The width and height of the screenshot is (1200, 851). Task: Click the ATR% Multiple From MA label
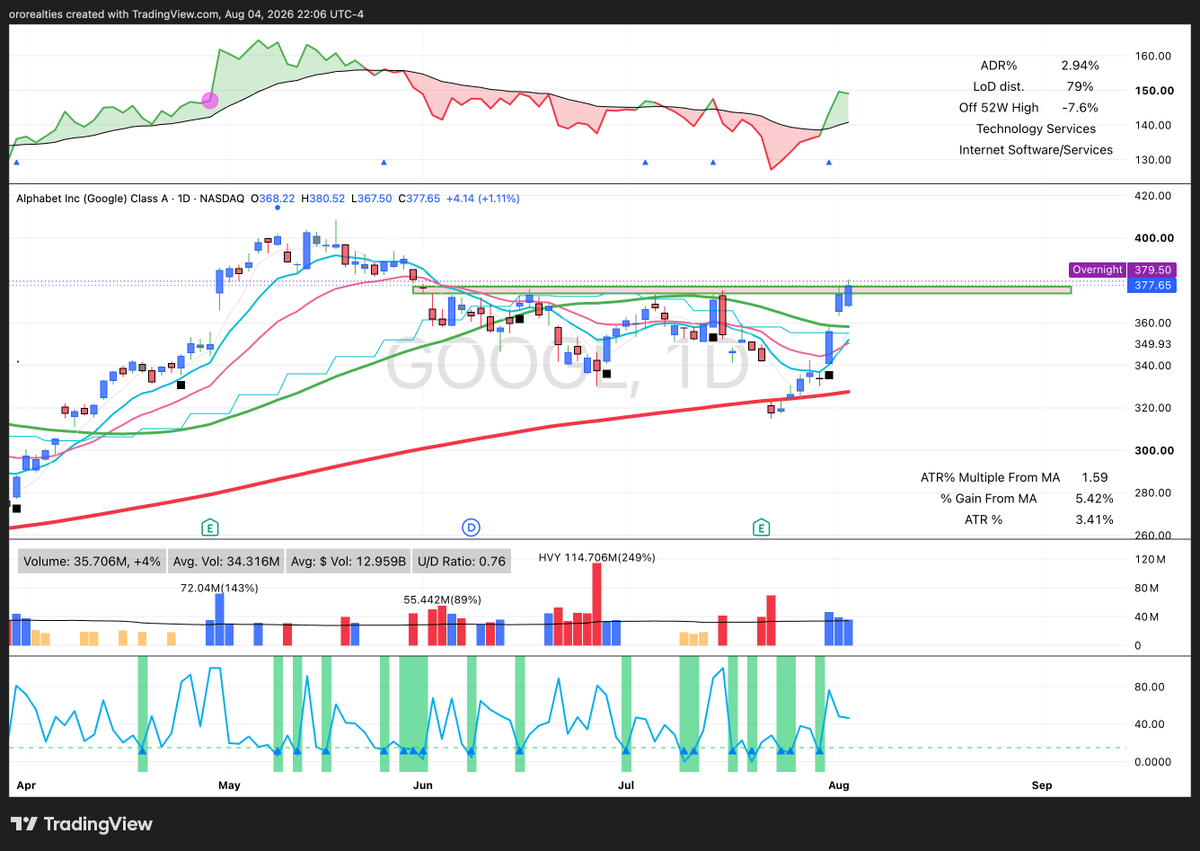[990, 478]
